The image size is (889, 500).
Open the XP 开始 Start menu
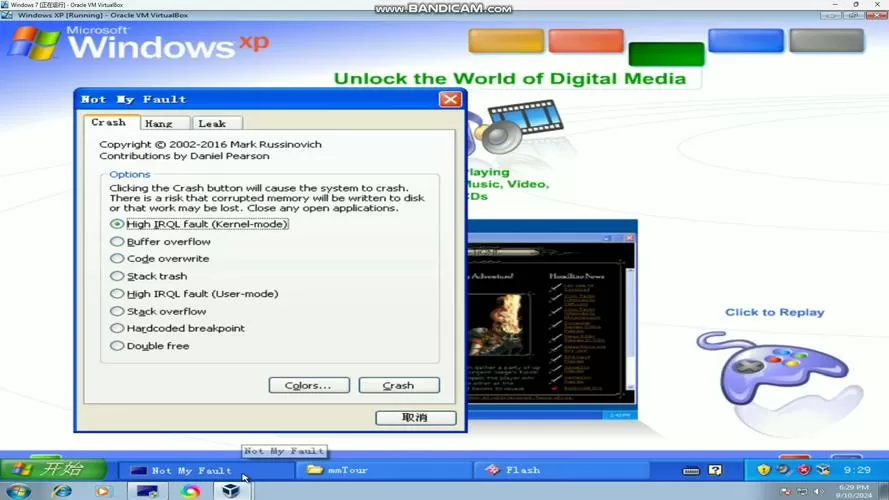pos(53,469)
